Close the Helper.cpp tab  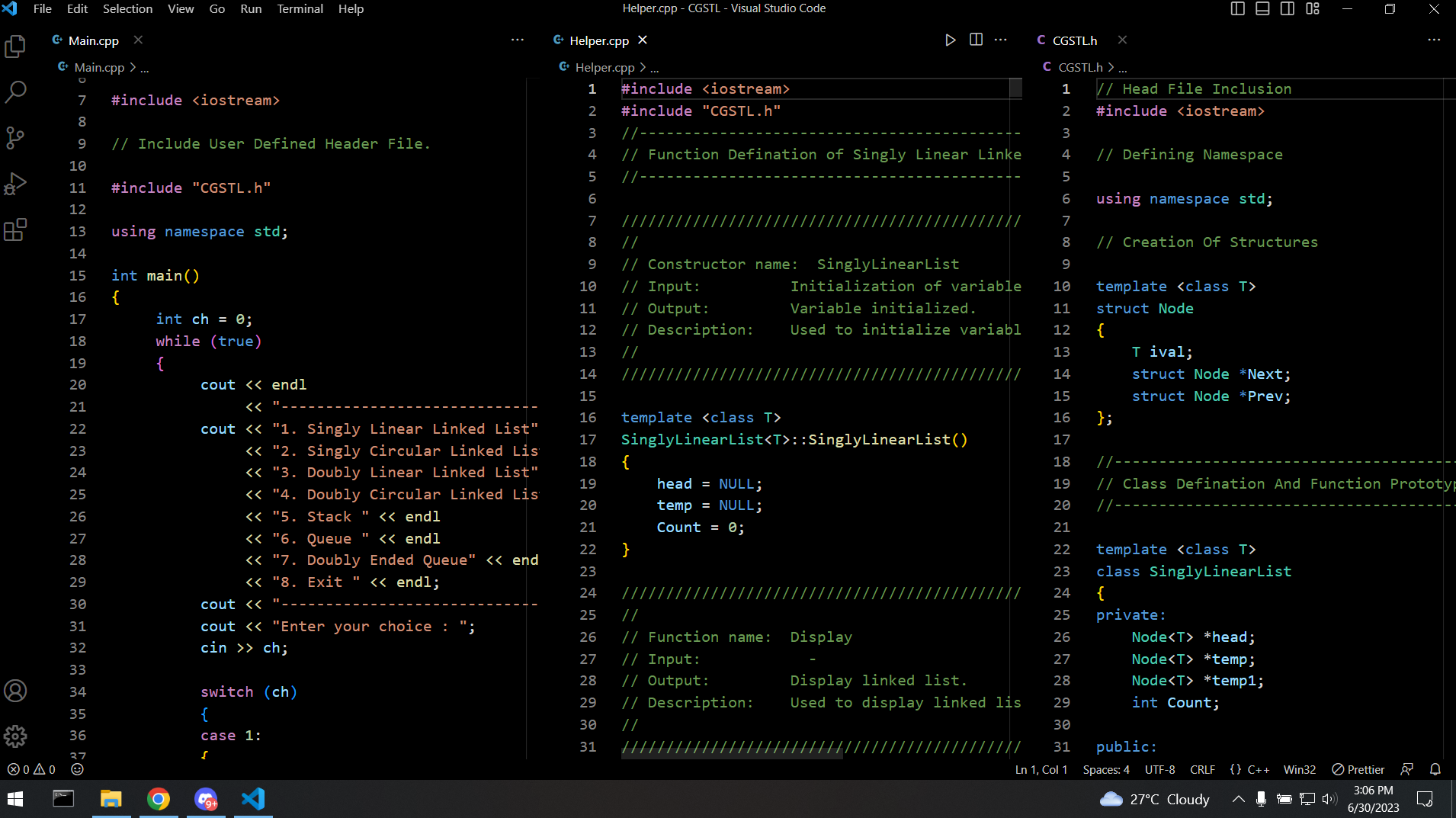pyautogui.click(x=643, y=40)
